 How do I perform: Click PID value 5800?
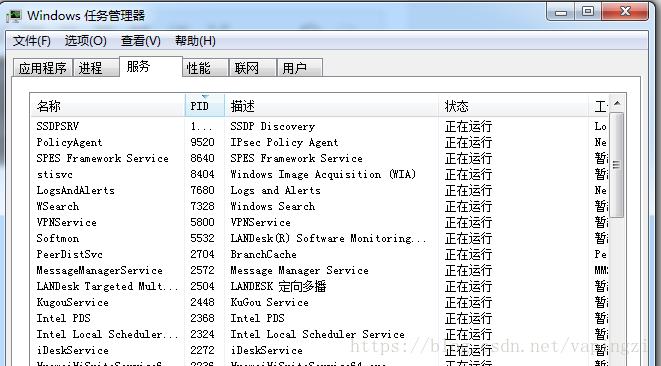click(x=202, y=223)
